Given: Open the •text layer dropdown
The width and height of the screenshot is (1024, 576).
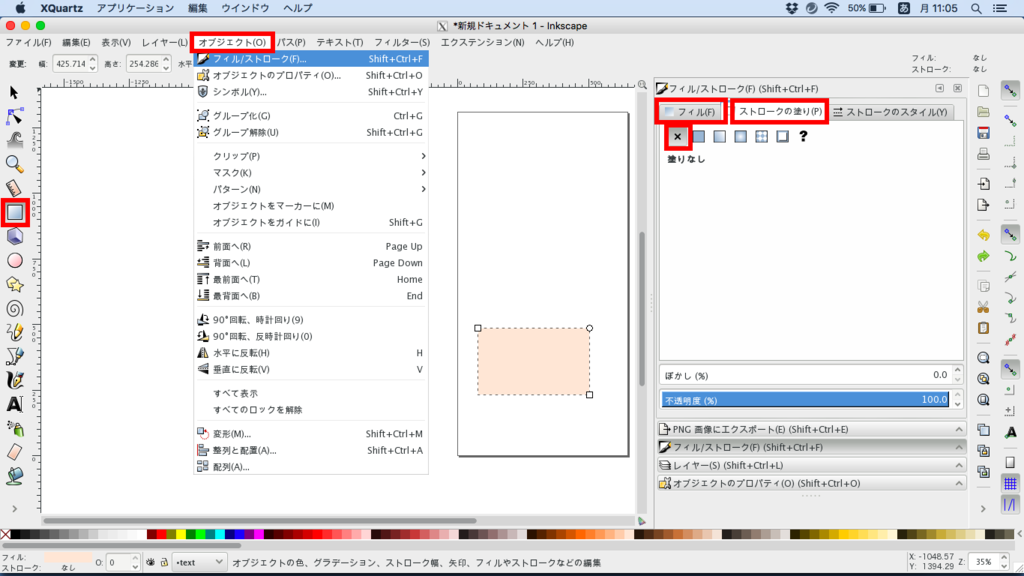Looking at the screenshot, I should click(x=199, y=562).
